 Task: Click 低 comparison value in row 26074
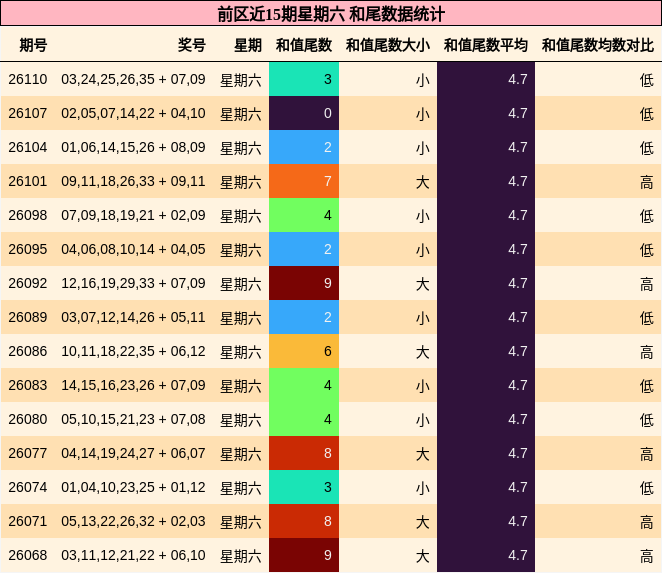pos(647,488)
